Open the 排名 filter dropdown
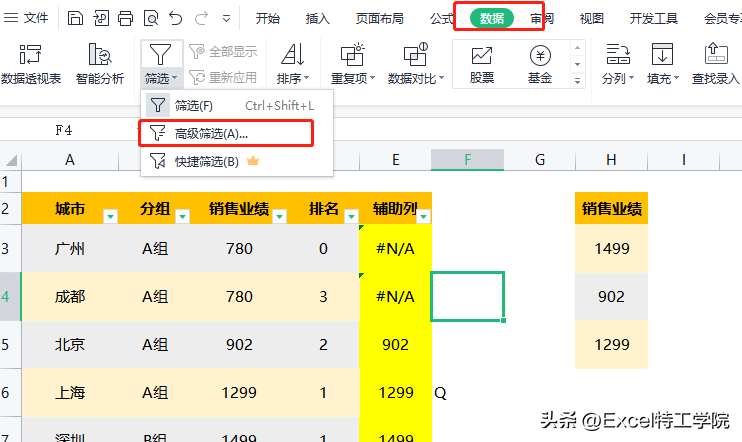The height and width of the screenshot is (442, 742). click(x=351, y=216)
